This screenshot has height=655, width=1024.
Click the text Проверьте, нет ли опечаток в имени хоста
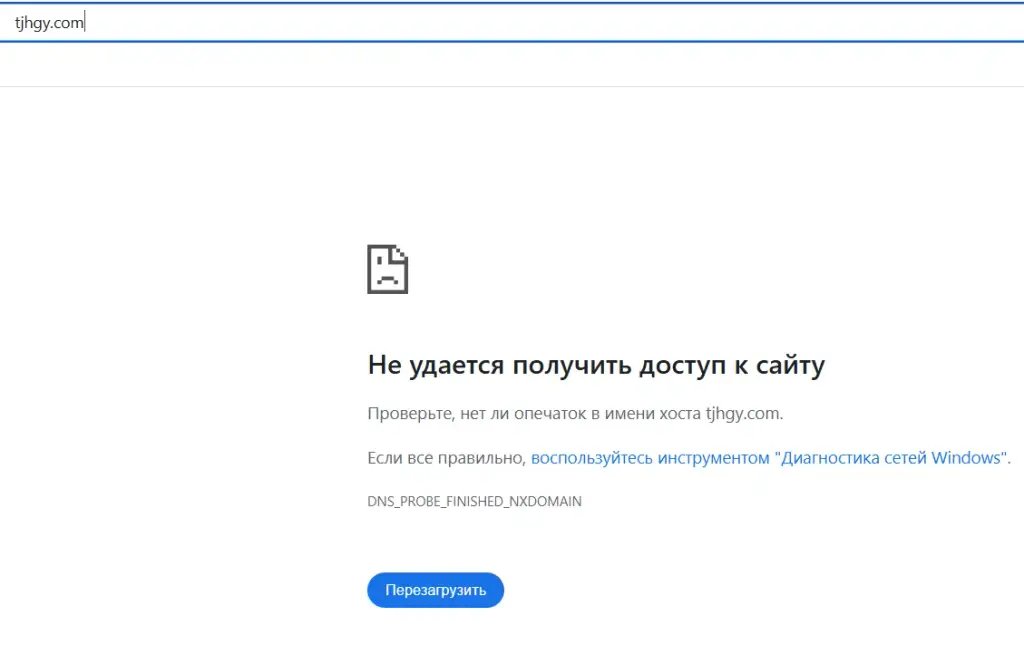click(534, 413)
